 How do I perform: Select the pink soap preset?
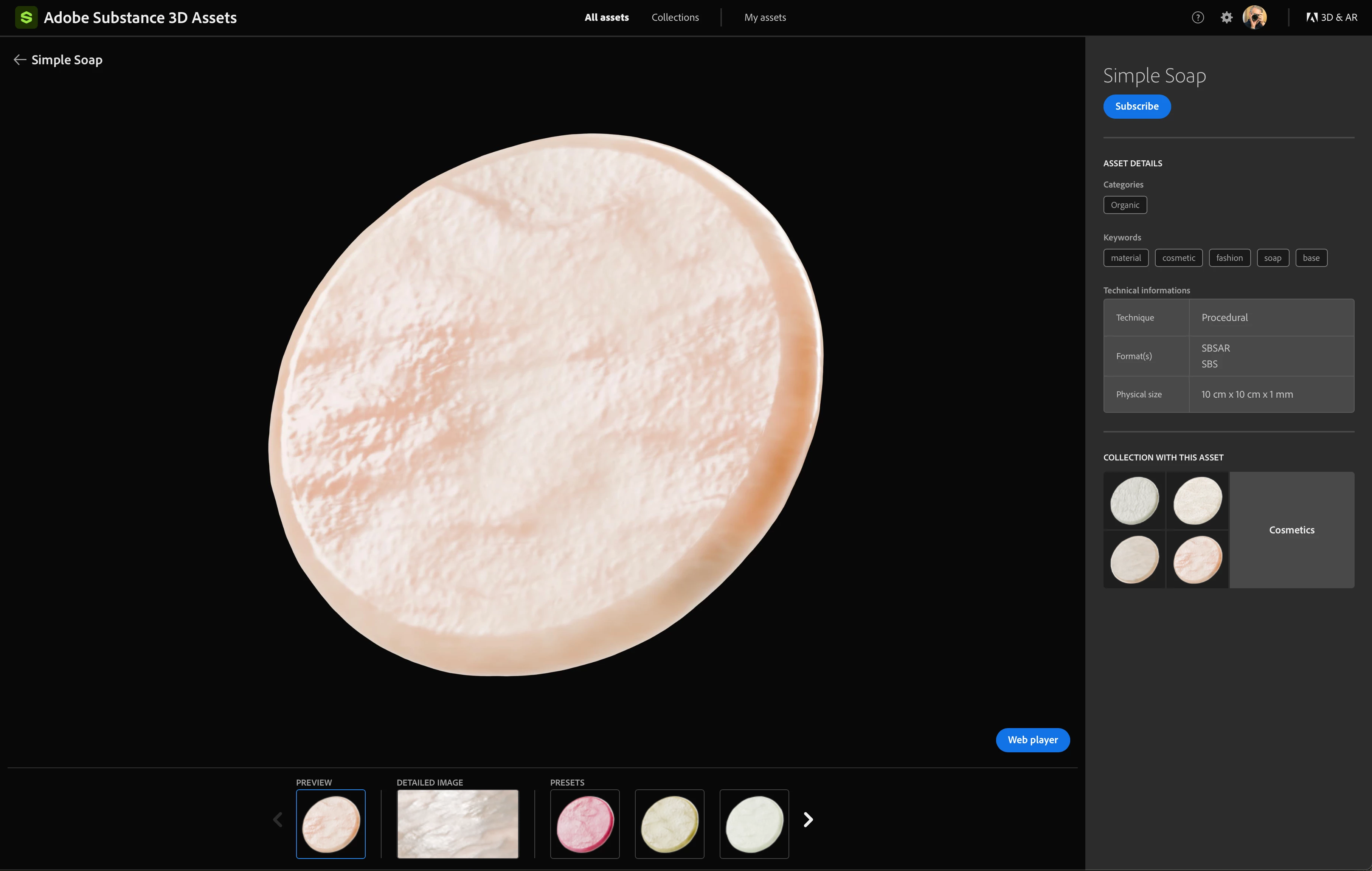[x=585, y=824]
